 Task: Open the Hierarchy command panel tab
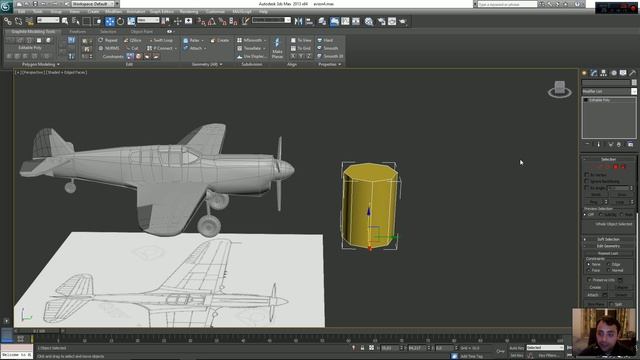coord(604,73)
